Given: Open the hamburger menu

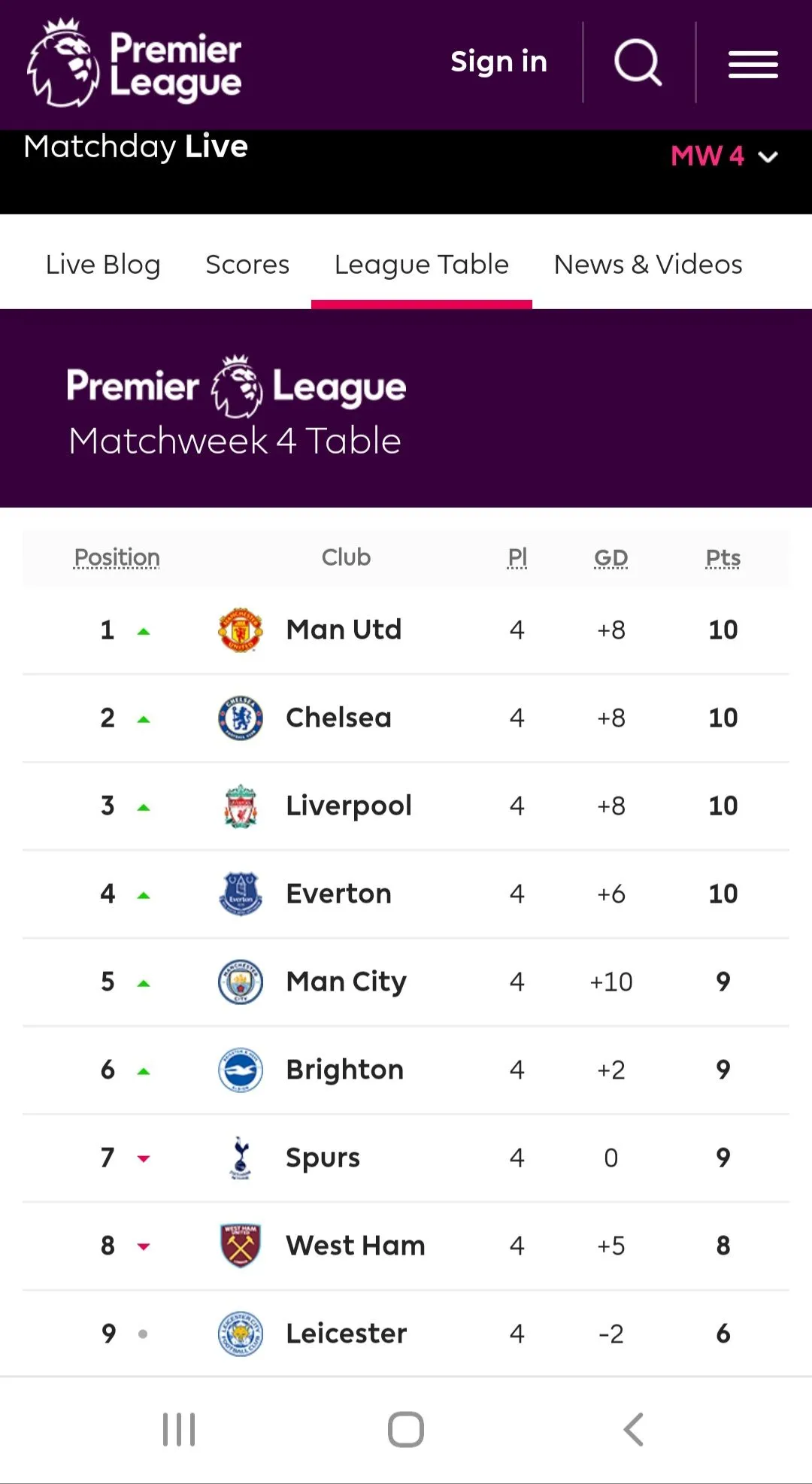Looking at the screenshot, I should coord(753,64).
